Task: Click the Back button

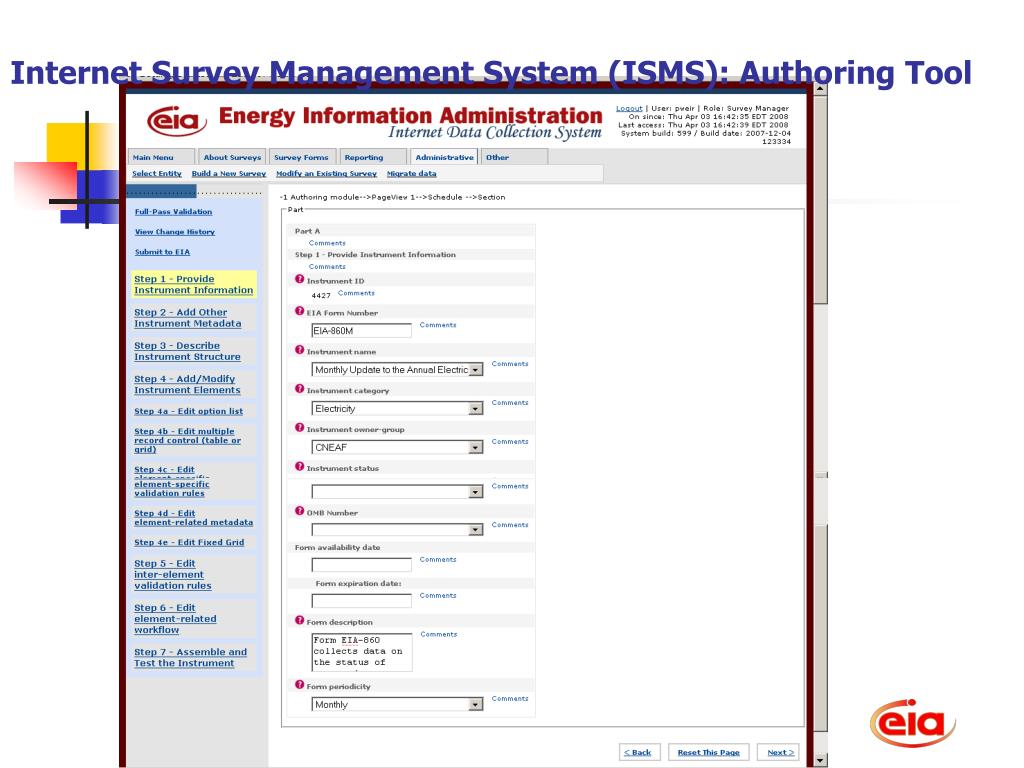Action: click(x=639, y=752)
